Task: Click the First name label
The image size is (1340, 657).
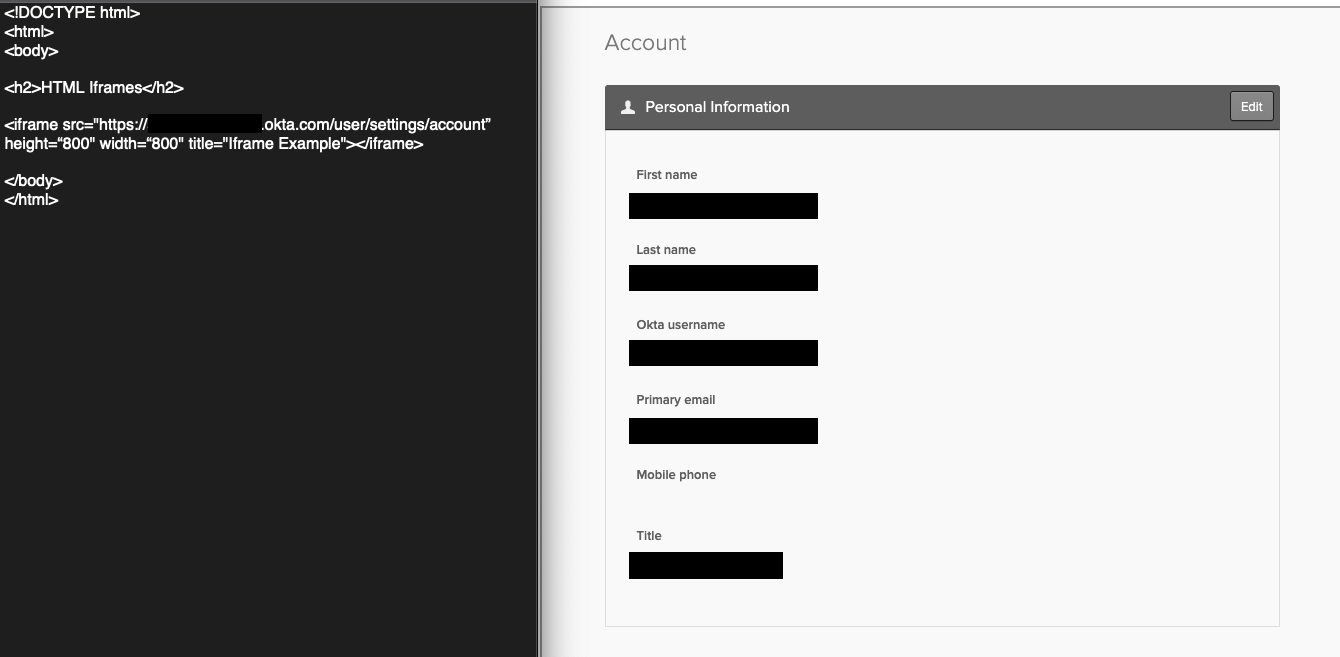Action: tap(666, 175)
